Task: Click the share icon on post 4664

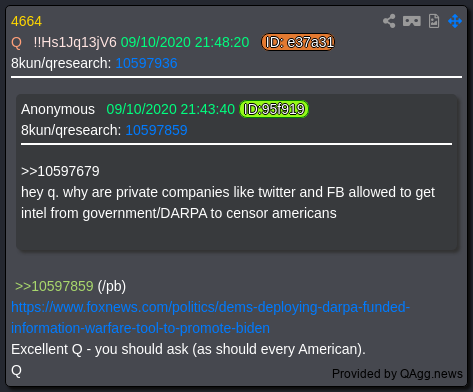Action: [389, 21]
